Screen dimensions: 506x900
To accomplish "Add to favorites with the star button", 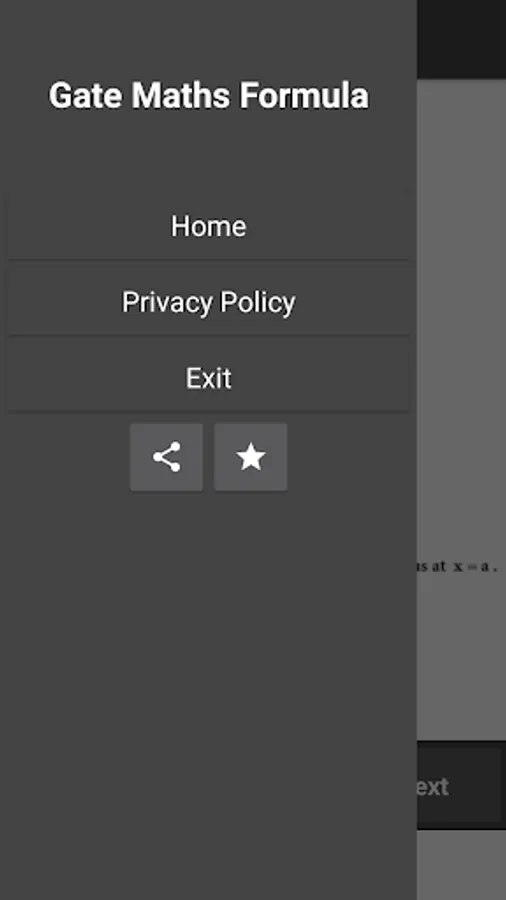I will click(x=251, y=457).
